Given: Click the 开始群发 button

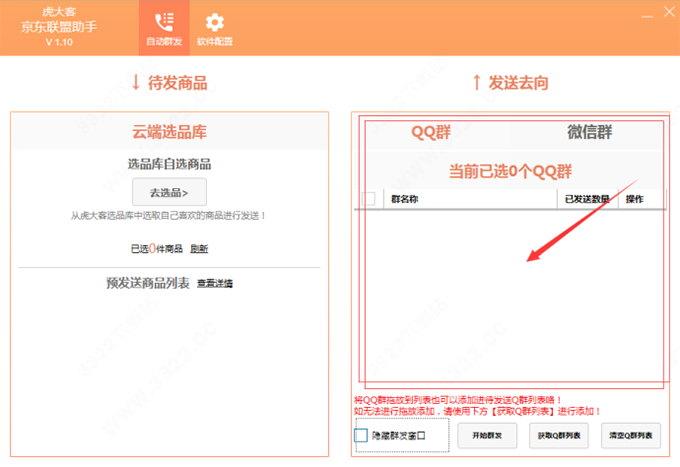Looking at the screenshot, I should [487, 435].
